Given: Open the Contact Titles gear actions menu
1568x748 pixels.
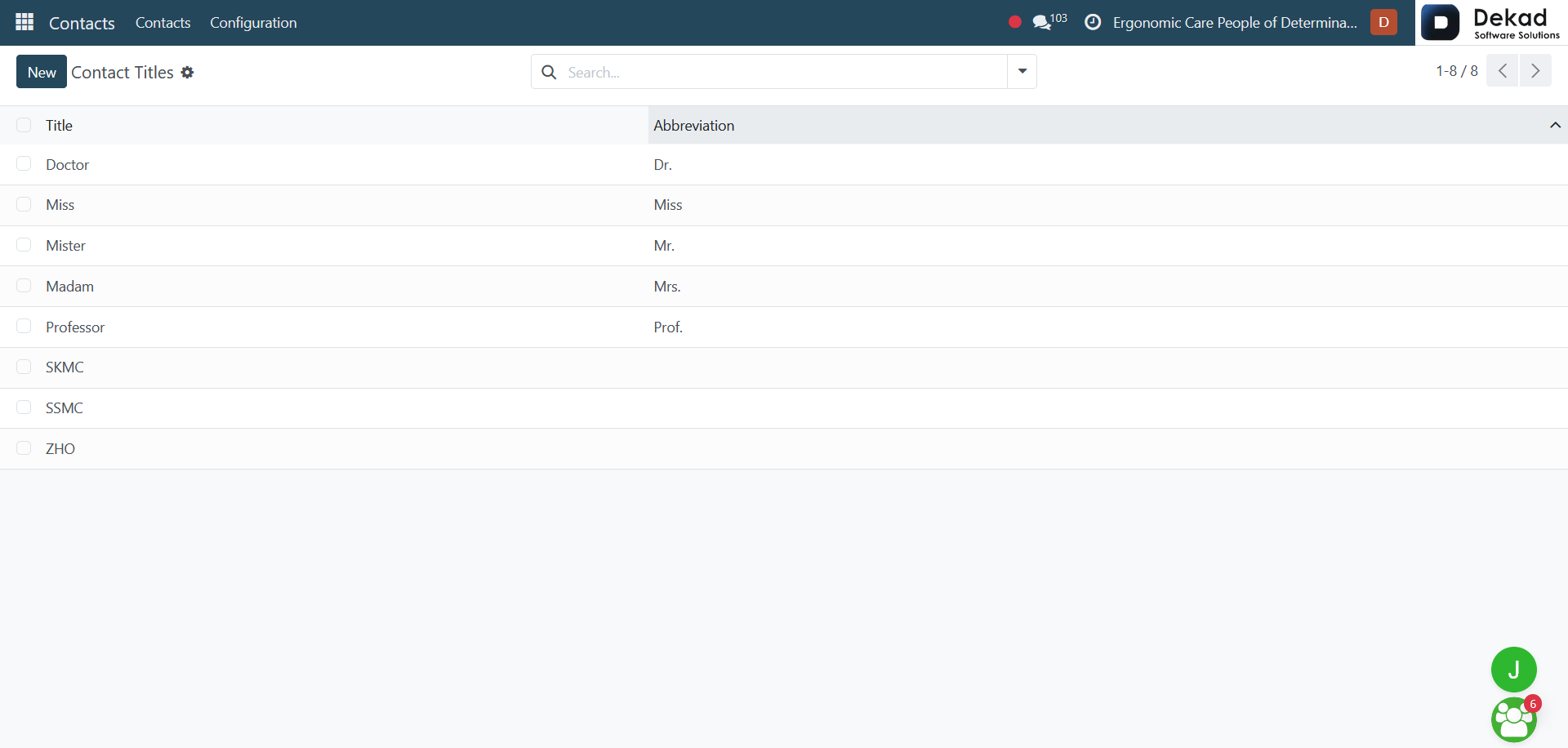Looking at the screenshot, I should tap(187, 73).
